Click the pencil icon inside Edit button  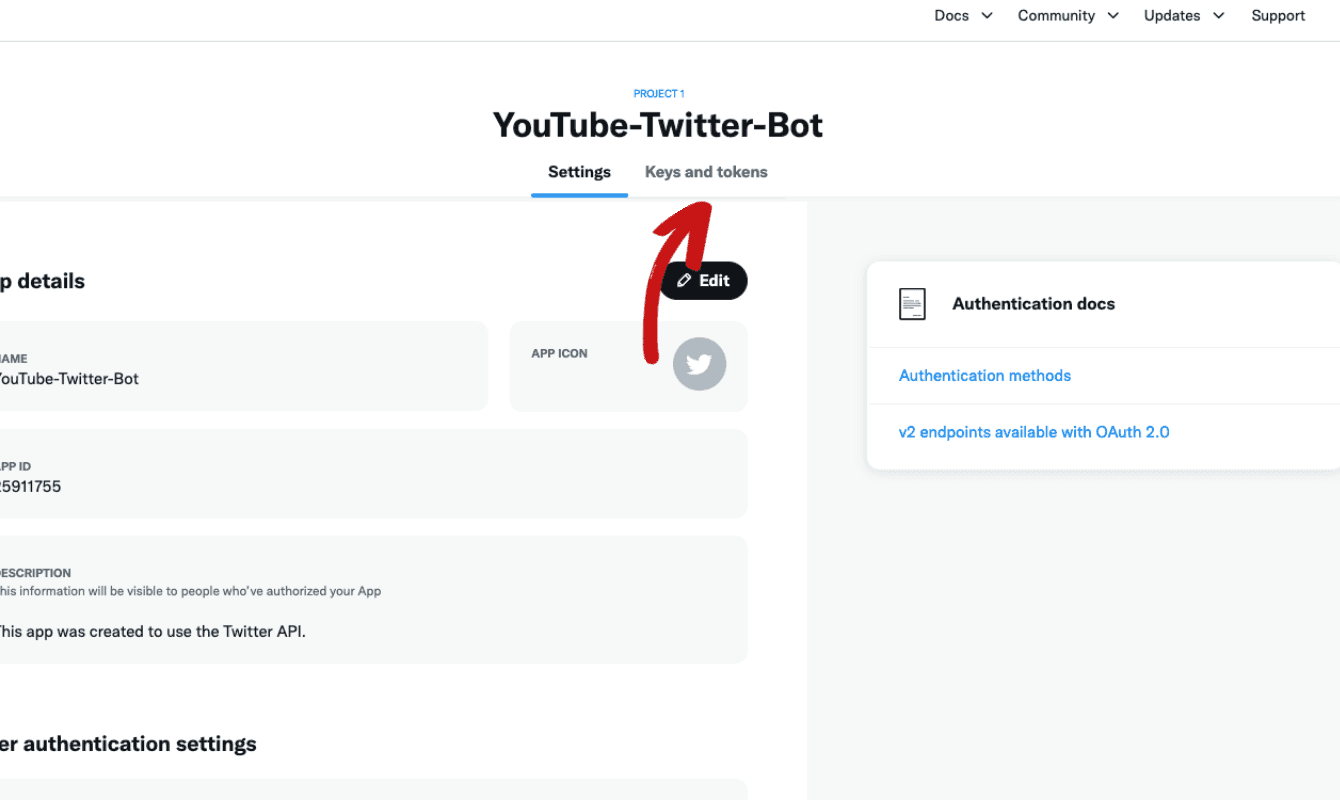pos(684,281)
